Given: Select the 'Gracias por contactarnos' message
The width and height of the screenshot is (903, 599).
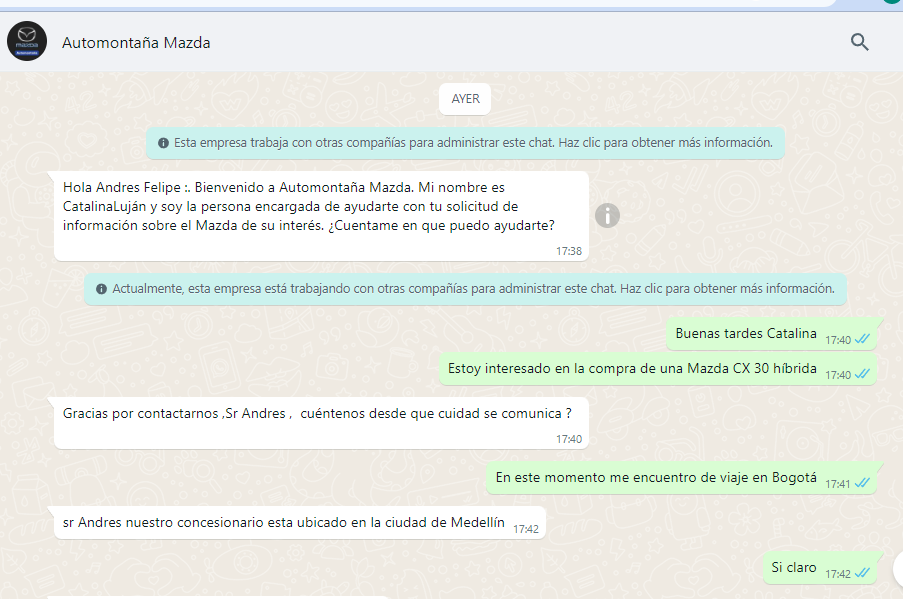Looking at the screenshot, I should tap(321, 423).
